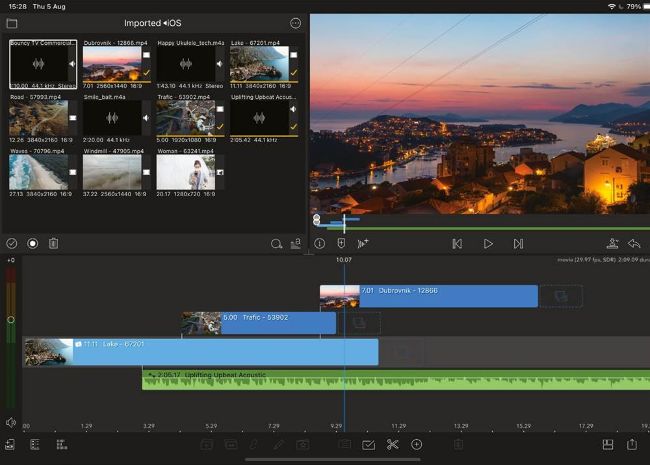This screenshot has width=650, height=465.
Task: Split the clip with the scissors tool
Action: click(392, 444)
